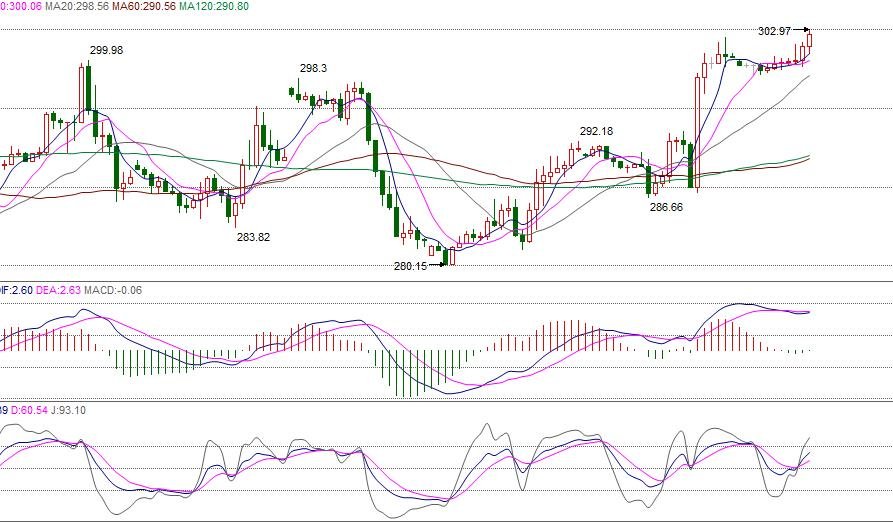Select the 283.82 low price annotation
Screen dimensions: 893x522
tap(253, 237)
